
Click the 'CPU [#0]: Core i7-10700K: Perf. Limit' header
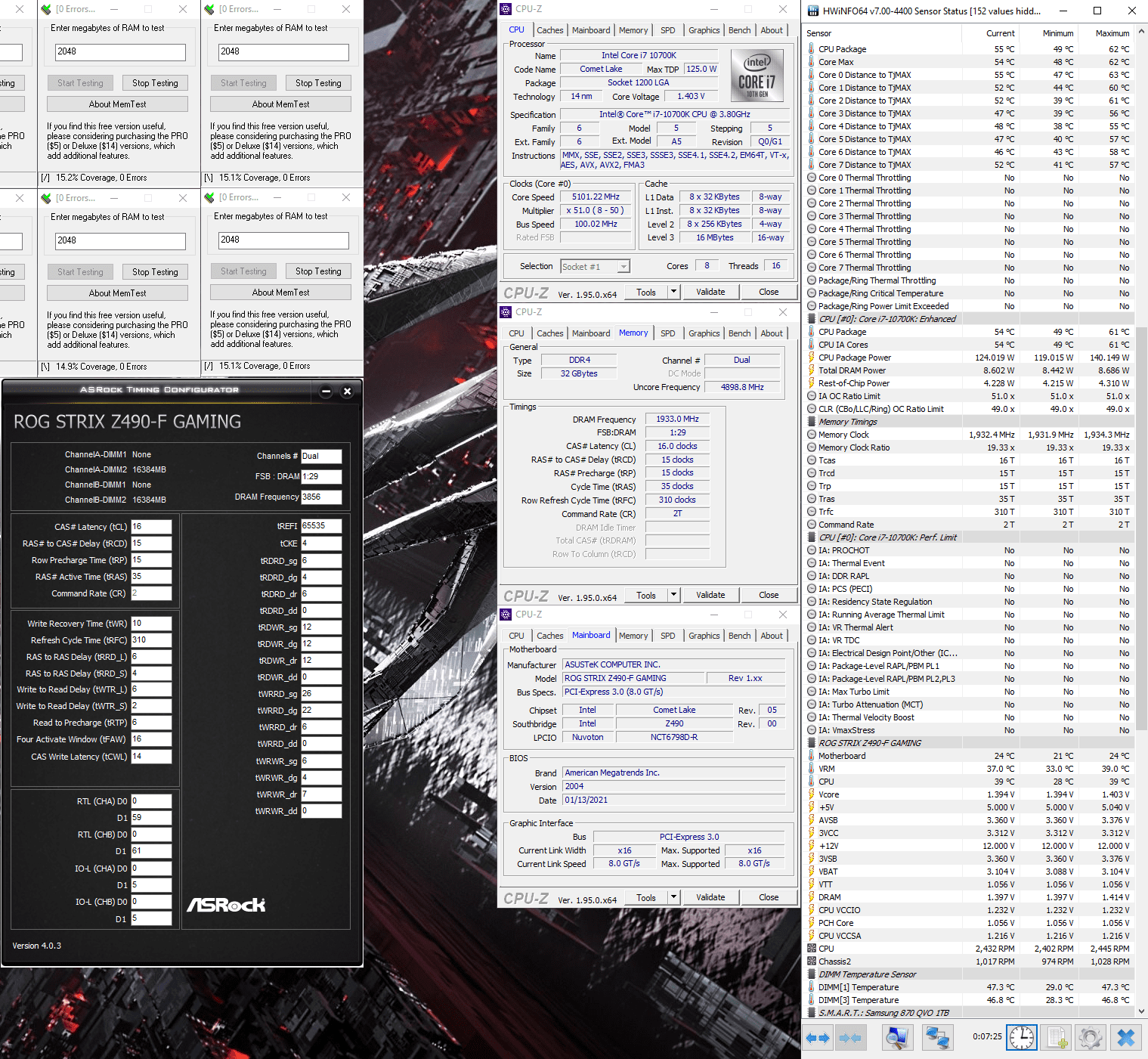pos(969,537)
